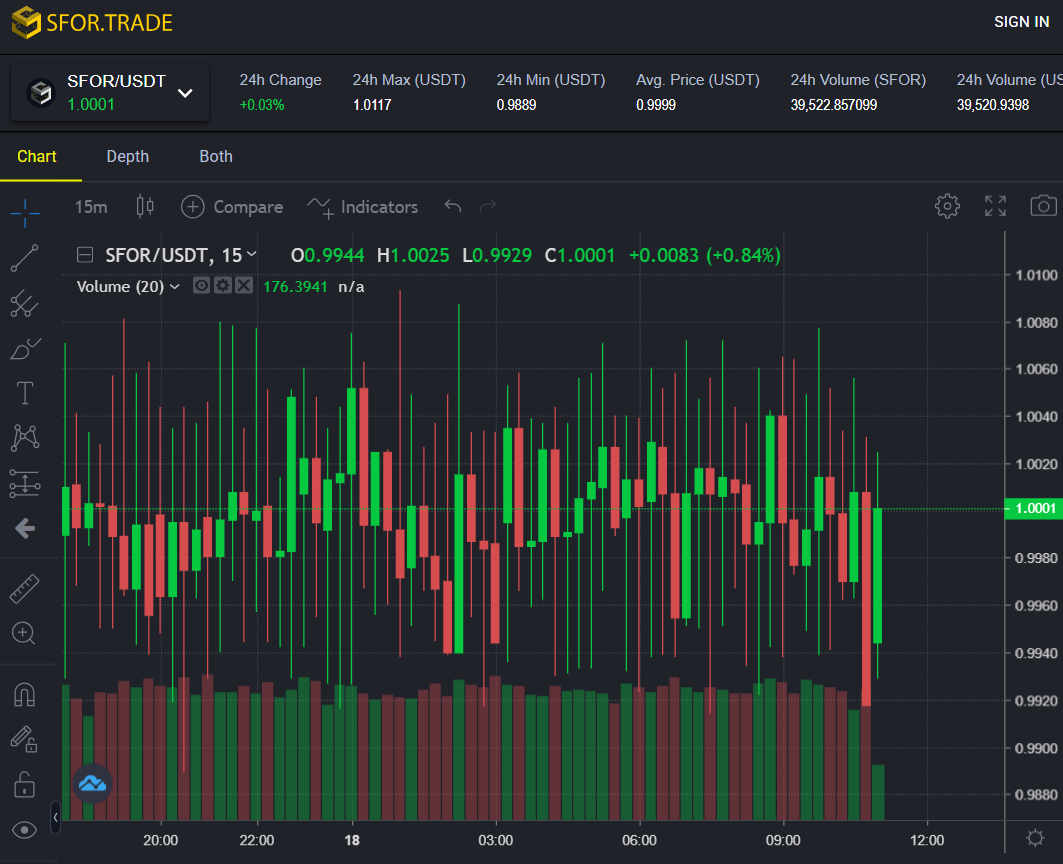Click the 24h Change +0.03% value
Image resolution: width=1063 pixels, height=864 pixels.
[x=262, y=105]
